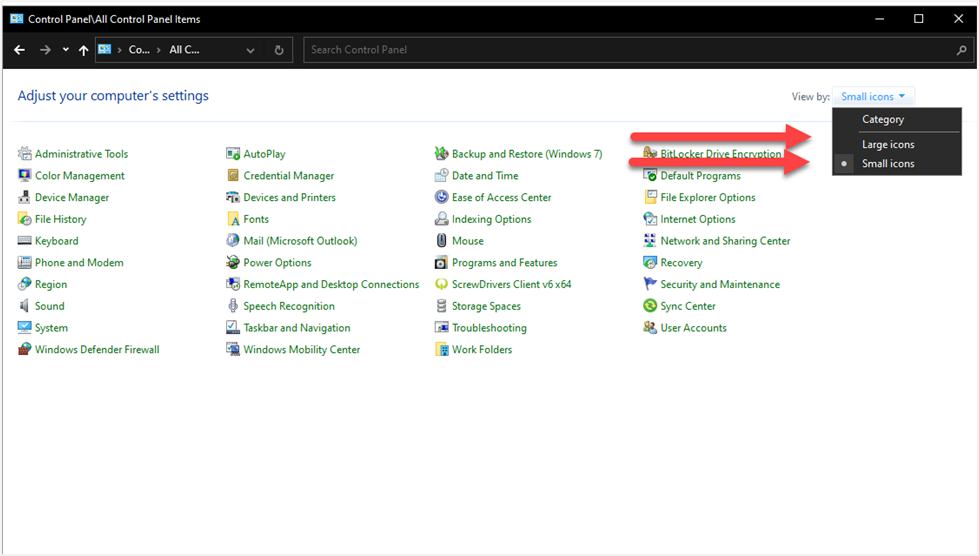The height and width of the screenshot is (556, 979).
Task: Select the Small icons view option
Action: click(888, 164)
